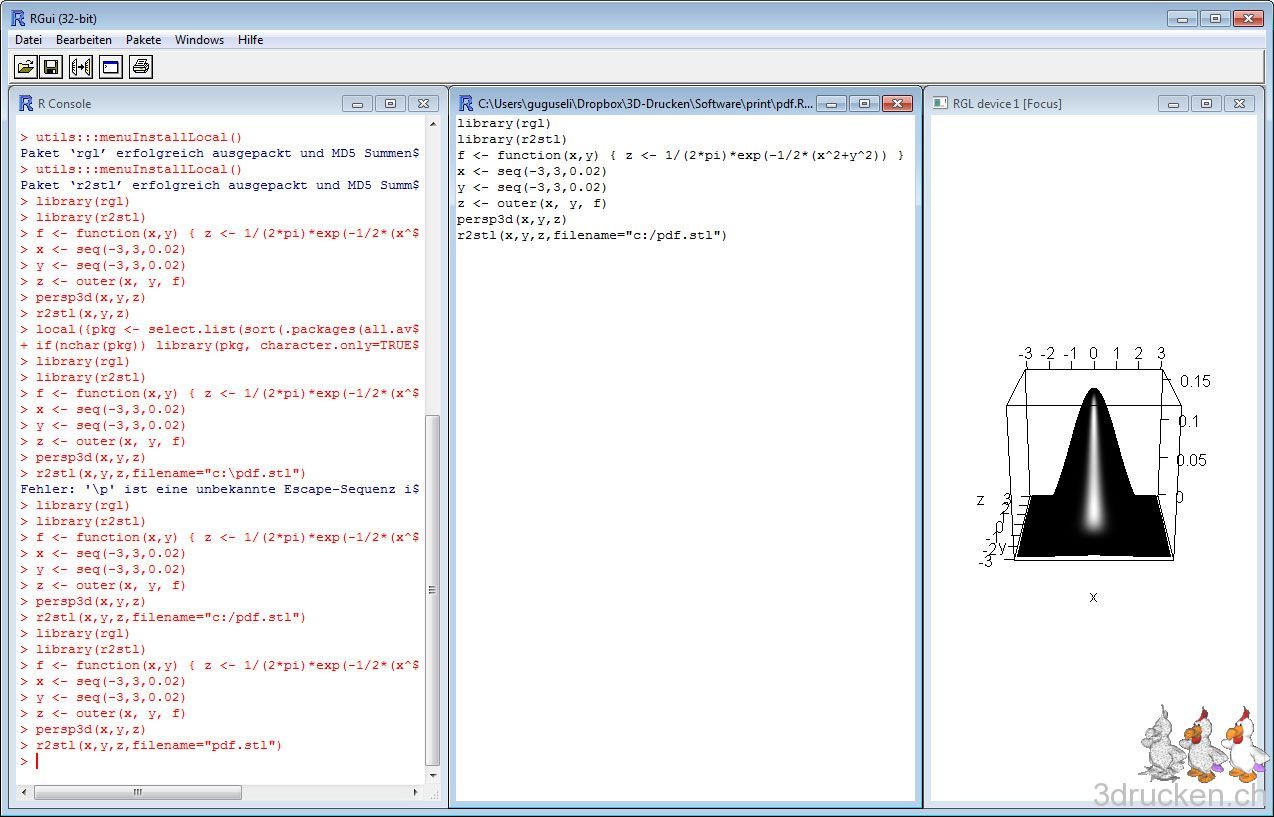Image resolution: width=1274 pixels, height=817 pixels.
Task: Maximize the pdf.R script editor window
Action: 864,103
